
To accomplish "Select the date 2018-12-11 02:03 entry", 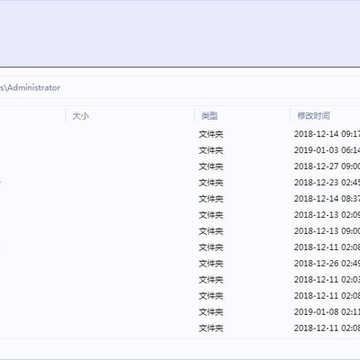I will click(327, 279).
